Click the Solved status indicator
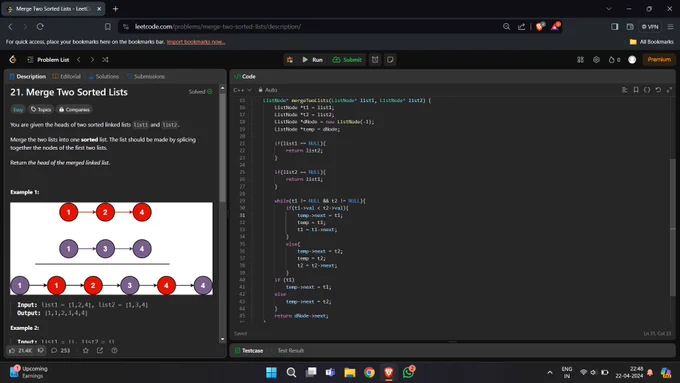 pos(200,92)
